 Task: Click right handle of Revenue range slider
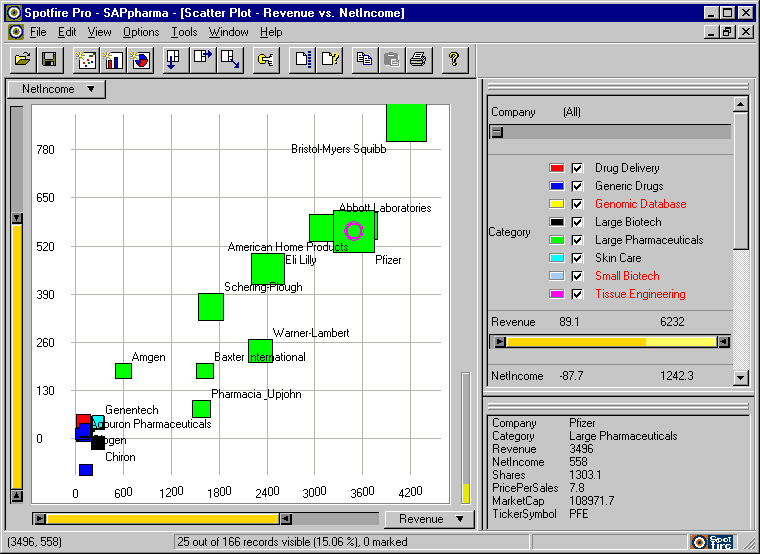click(x=724, y=342)
